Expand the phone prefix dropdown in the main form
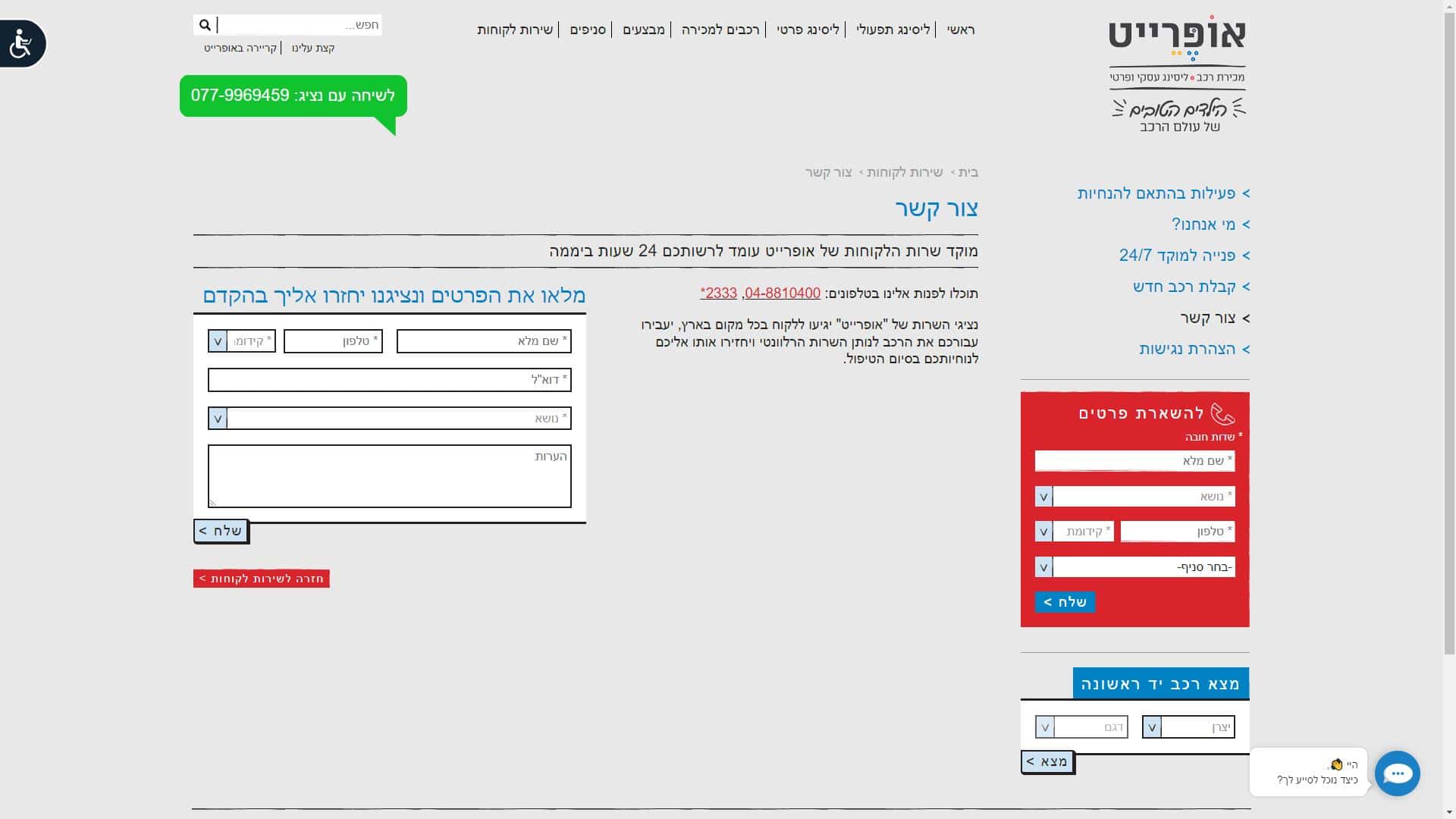 (x=218, y=341)
